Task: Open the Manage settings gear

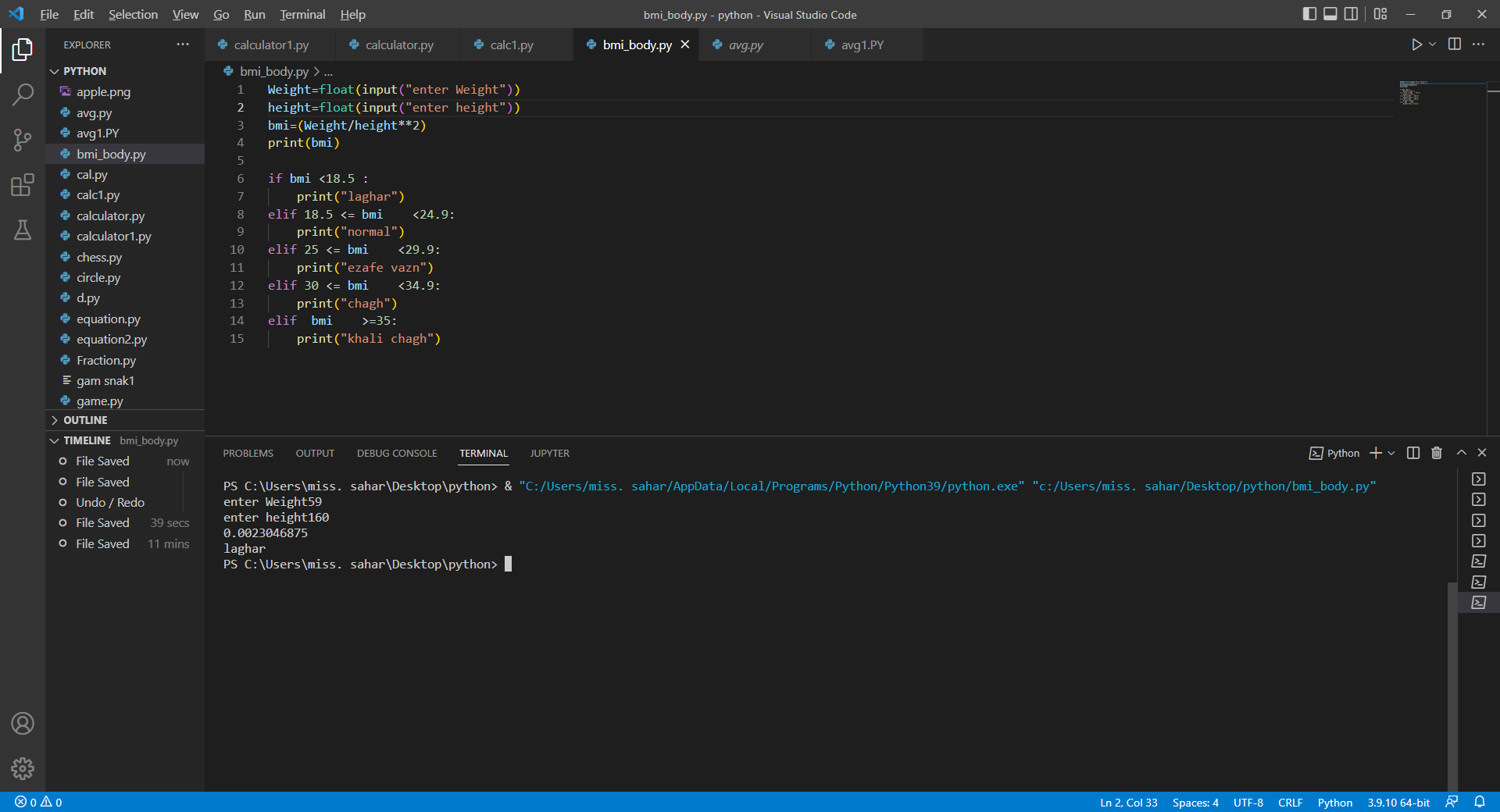Action: point(23,768)
